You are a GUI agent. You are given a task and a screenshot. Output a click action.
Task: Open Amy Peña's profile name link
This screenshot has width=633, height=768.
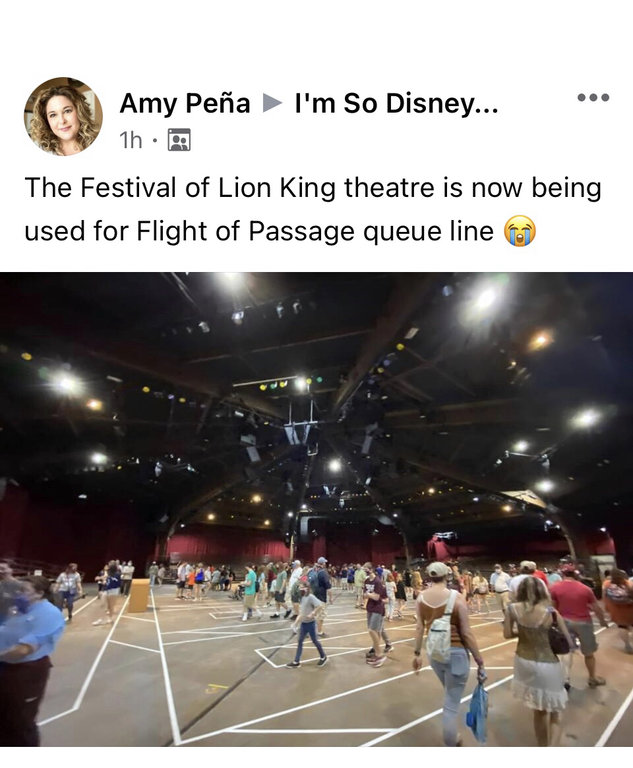click(185, 104)
